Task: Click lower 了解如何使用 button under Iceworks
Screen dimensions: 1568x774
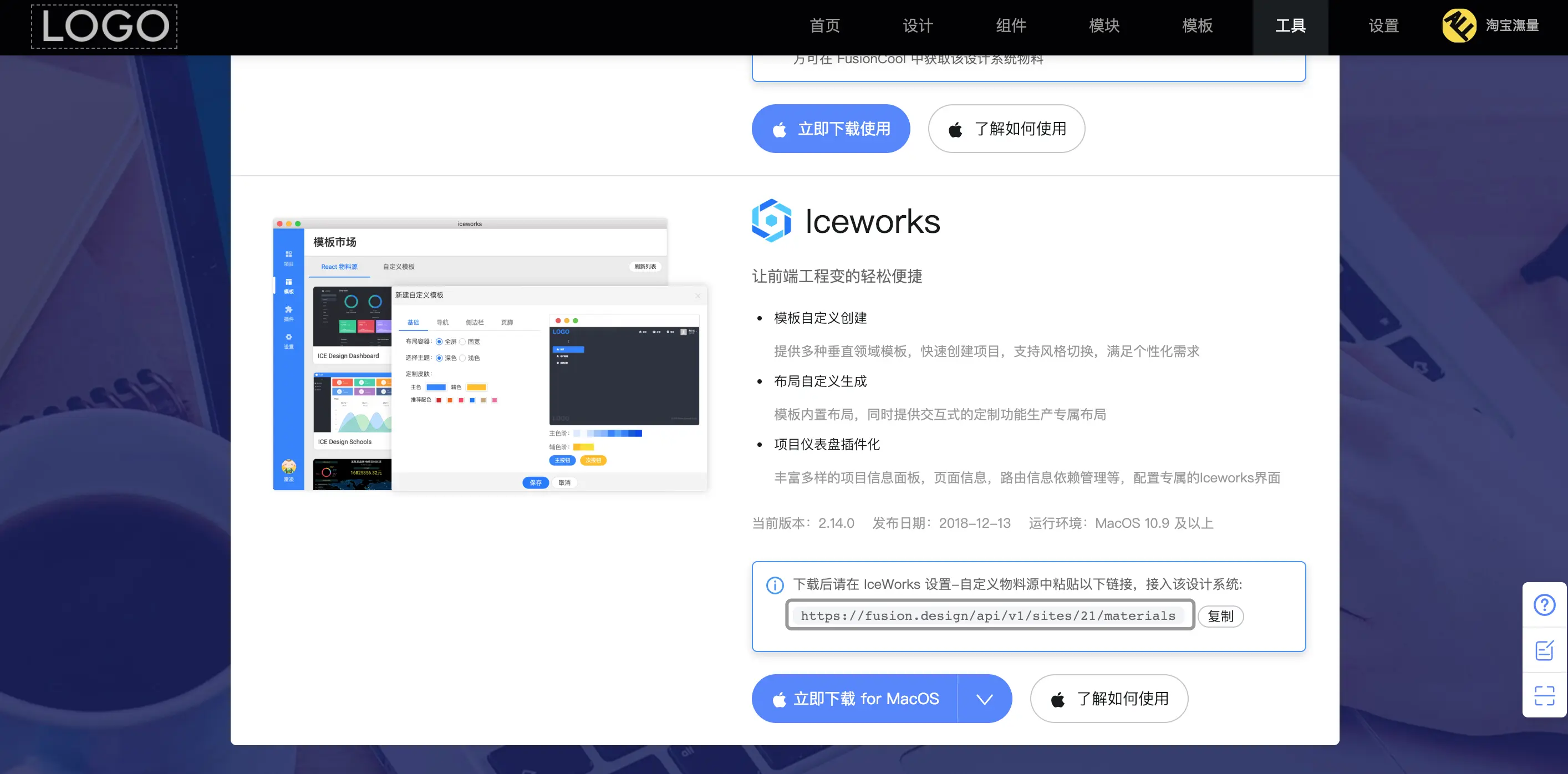Action: pos(1108,699)
